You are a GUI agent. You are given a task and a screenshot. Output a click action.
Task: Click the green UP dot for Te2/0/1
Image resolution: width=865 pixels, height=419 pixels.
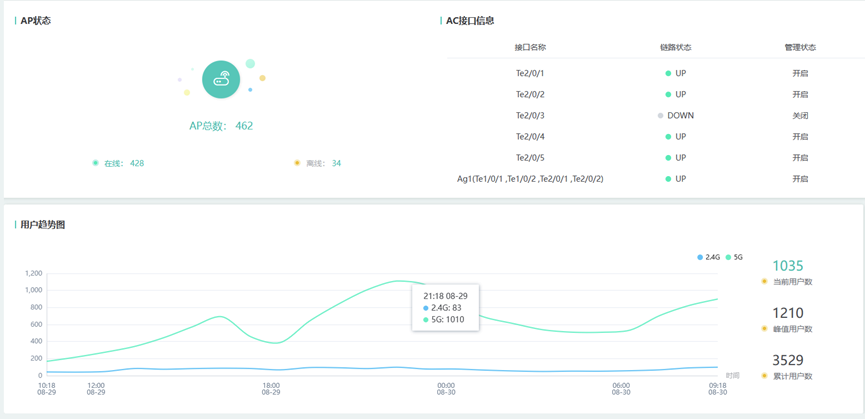668,73
